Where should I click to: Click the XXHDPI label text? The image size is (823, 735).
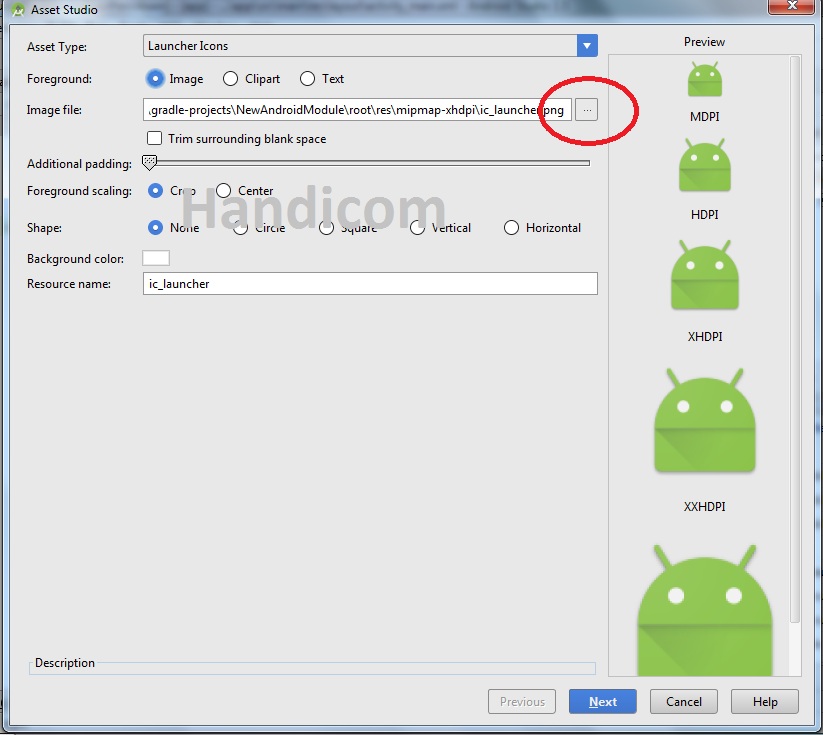coord(704,507)
